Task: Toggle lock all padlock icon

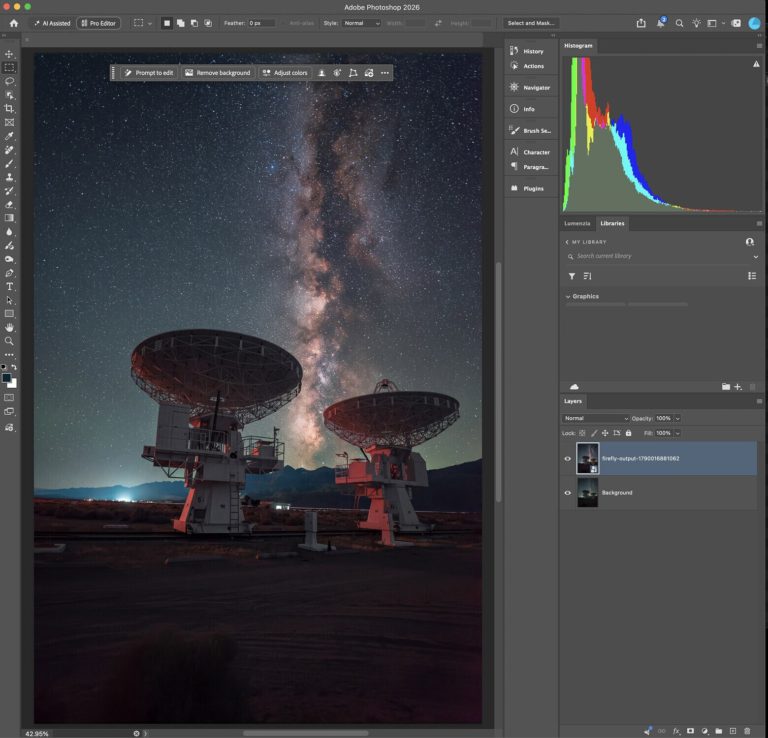Action: [x=628, y=433]
